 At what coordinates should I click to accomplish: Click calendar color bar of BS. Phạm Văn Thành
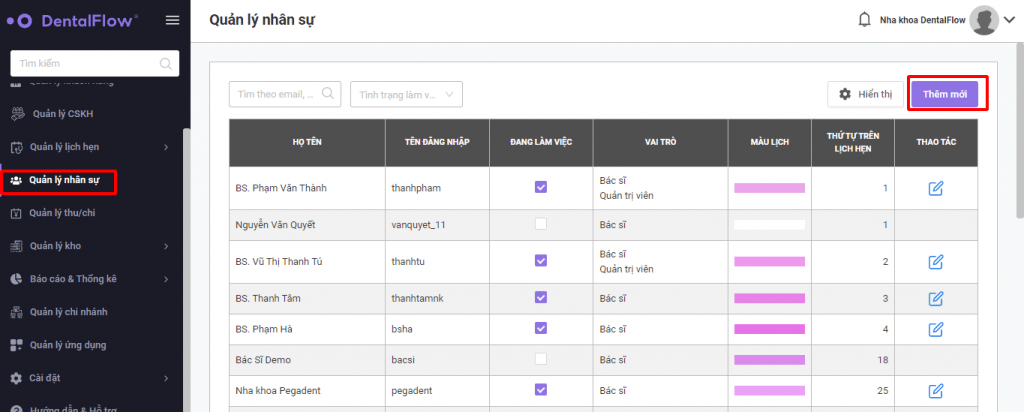(769, 188)
